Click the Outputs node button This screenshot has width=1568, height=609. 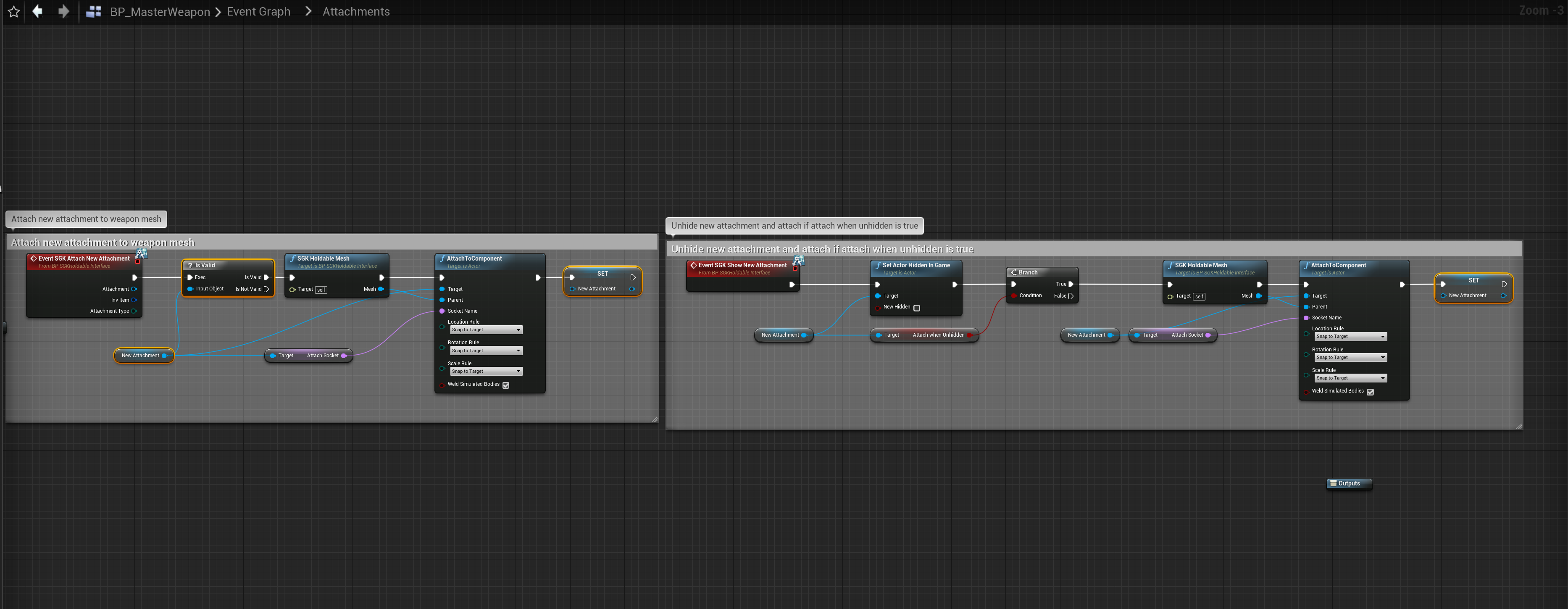1349,484
